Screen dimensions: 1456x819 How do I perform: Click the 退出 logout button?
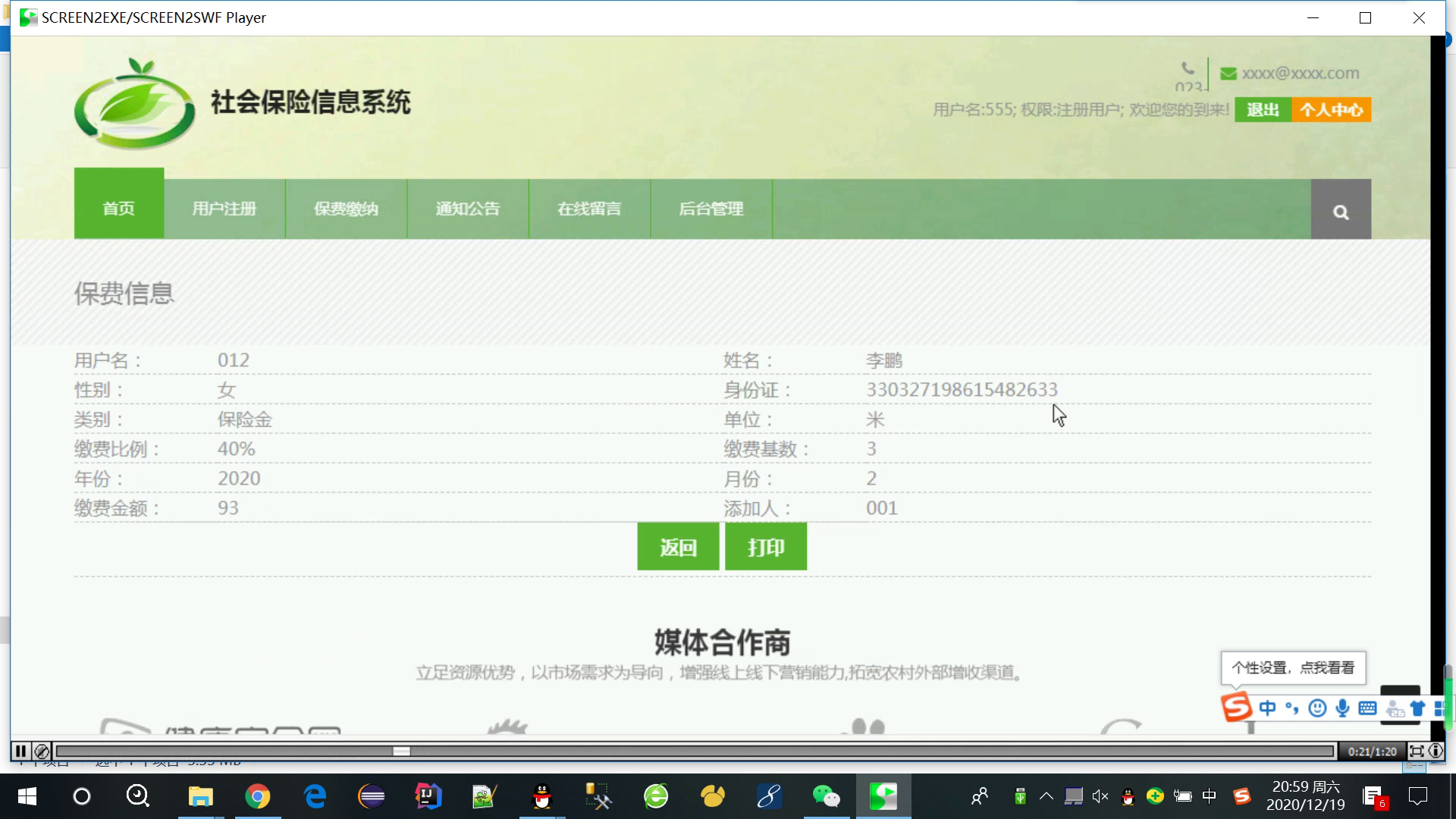[x=1263, y=110]
